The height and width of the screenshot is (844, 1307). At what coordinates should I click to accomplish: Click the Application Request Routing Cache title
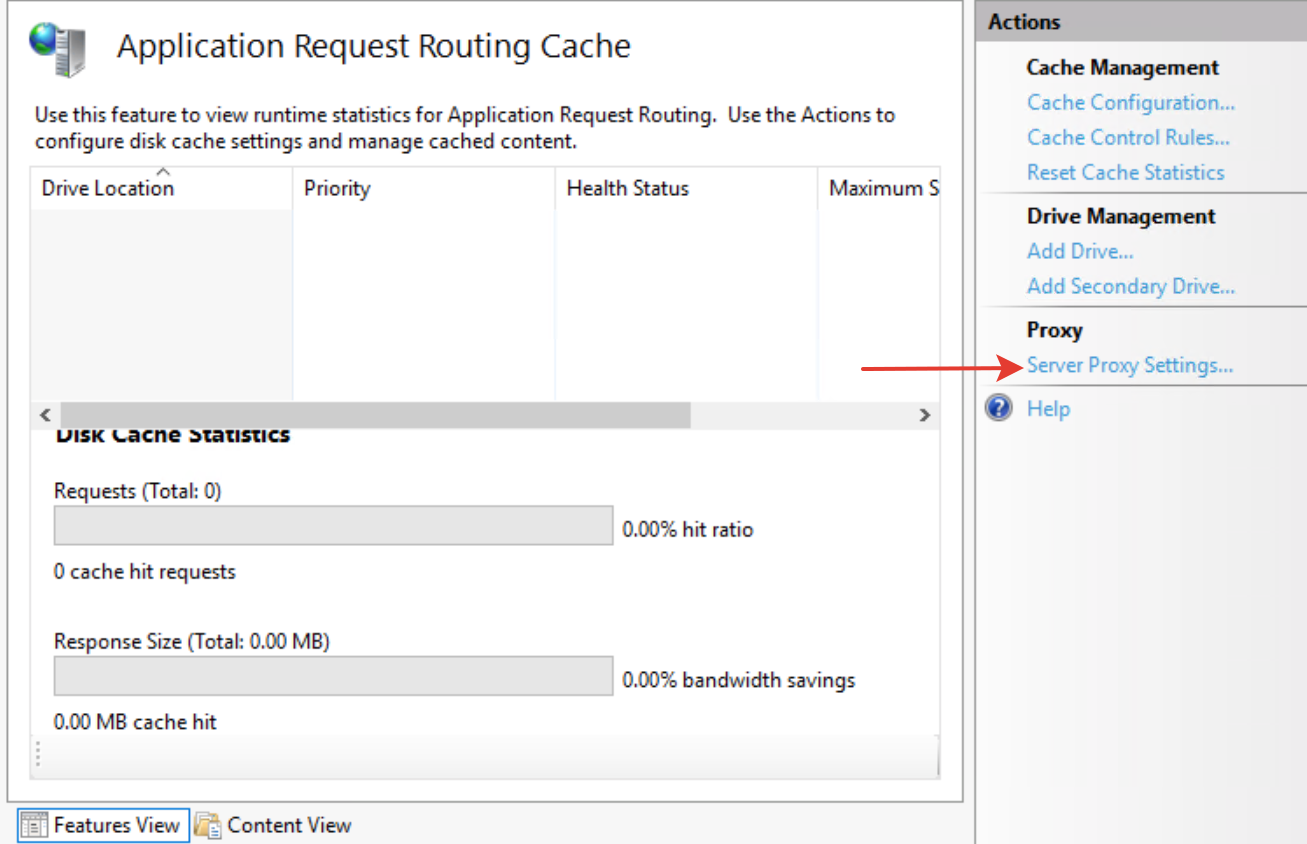(x=374, y=46)
